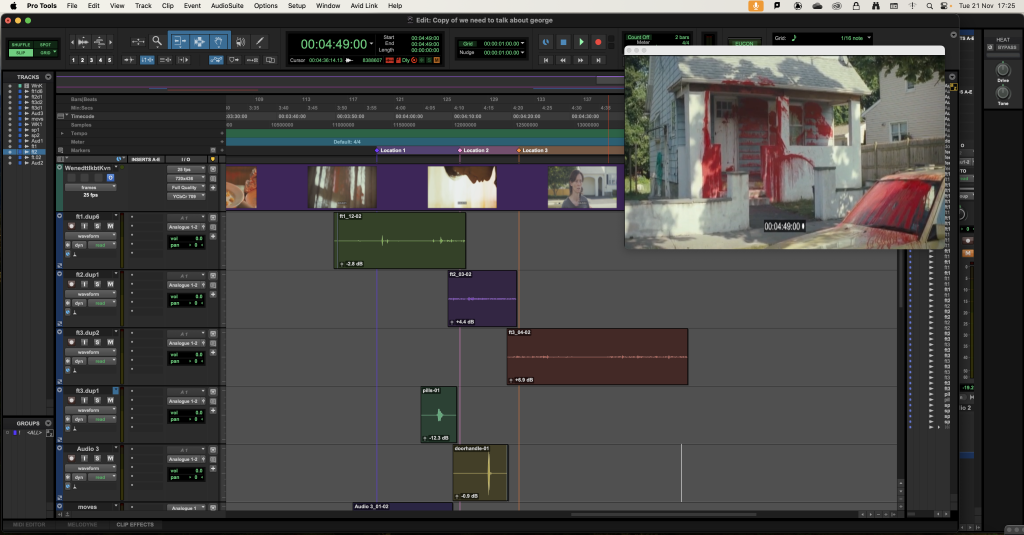The image size is (1024, 535).
Task: Click the Stop transport button
Action: coord(563,42)
